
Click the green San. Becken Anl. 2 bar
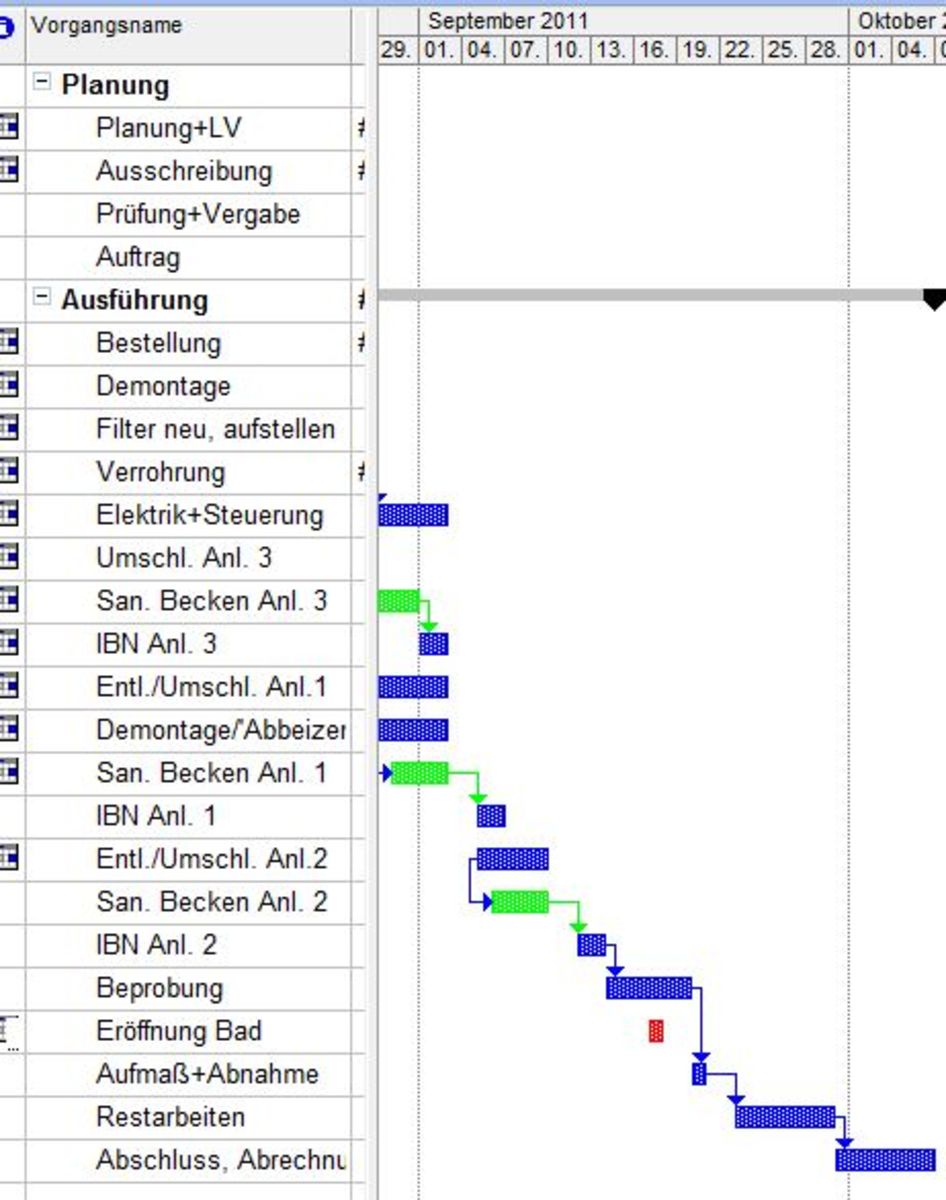pos(520,902)
